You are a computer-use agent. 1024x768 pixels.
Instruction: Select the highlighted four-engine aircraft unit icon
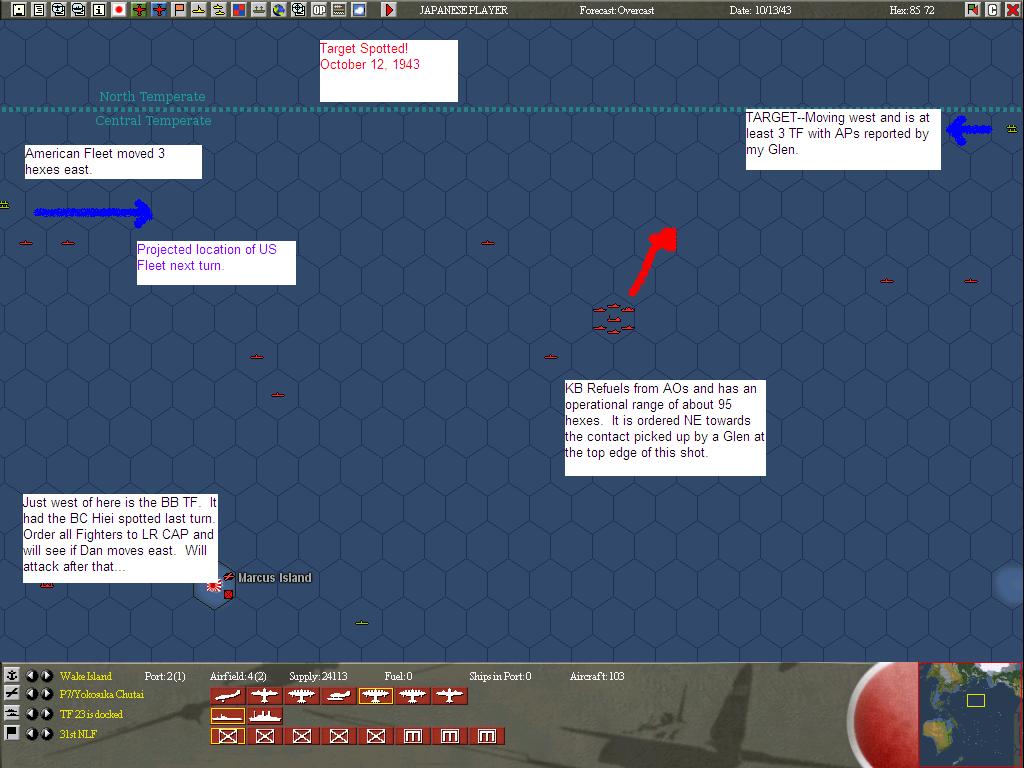click(376, 696)
